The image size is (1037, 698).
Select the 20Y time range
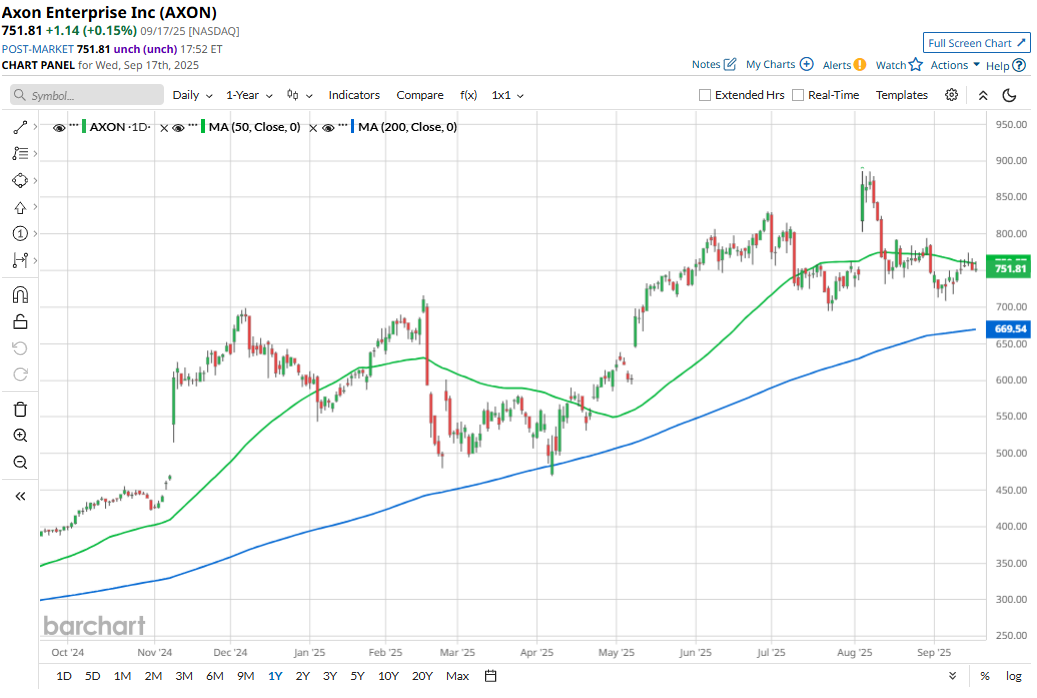point(422,676)
